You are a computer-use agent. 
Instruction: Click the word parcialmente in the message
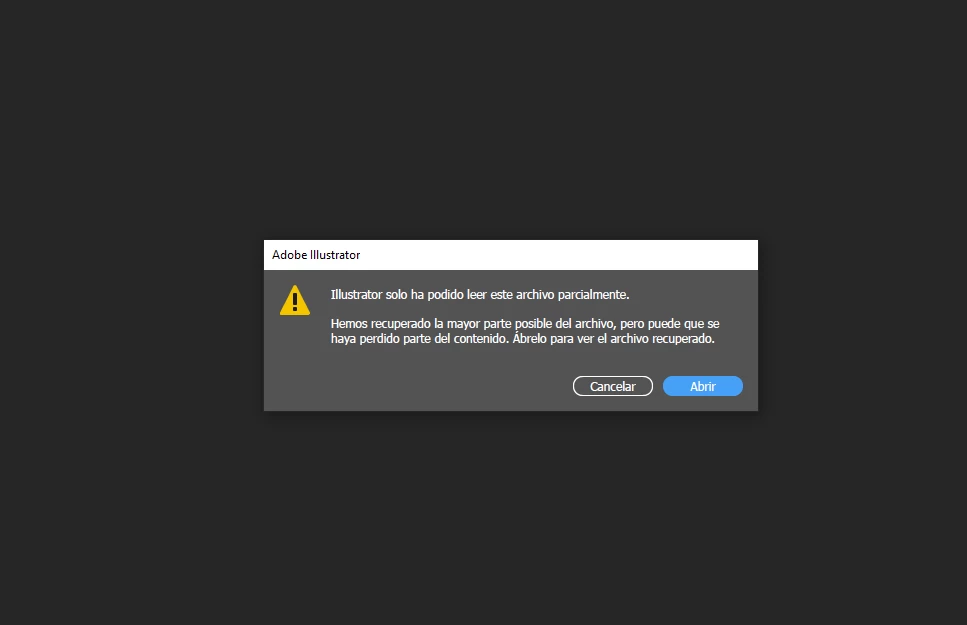click(593, 295)
